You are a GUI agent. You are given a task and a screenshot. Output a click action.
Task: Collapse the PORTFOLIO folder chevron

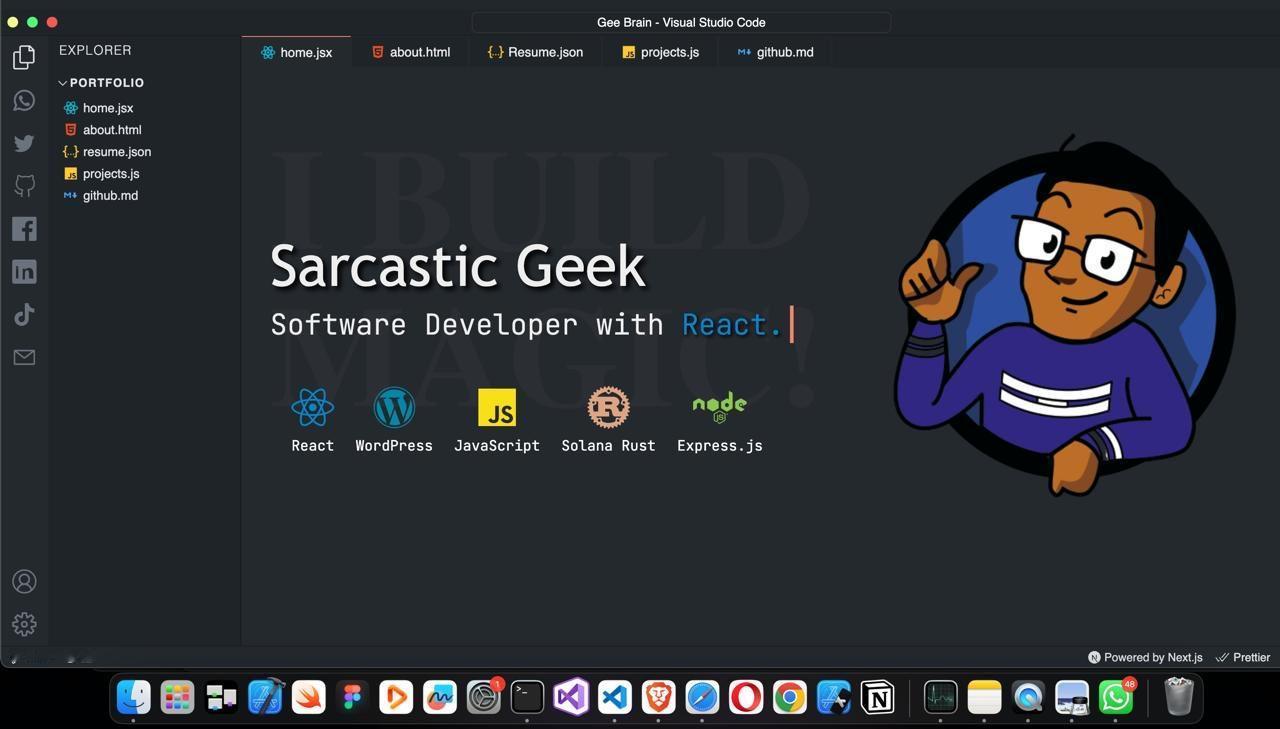click(62, 83)
